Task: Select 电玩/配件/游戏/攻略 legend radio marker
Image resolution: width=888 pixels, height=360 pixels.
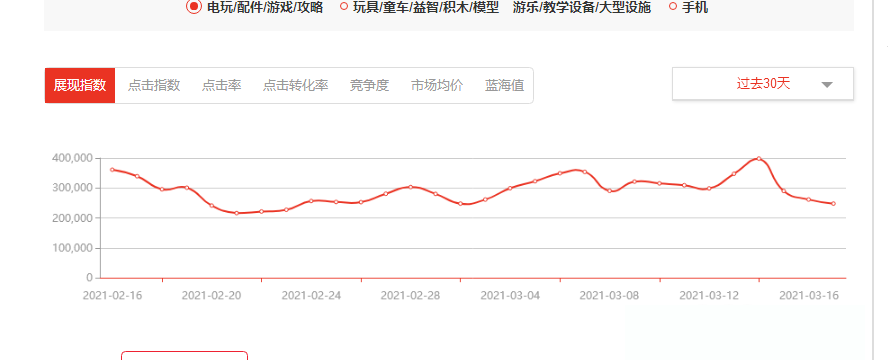Action: coord(194,7)
